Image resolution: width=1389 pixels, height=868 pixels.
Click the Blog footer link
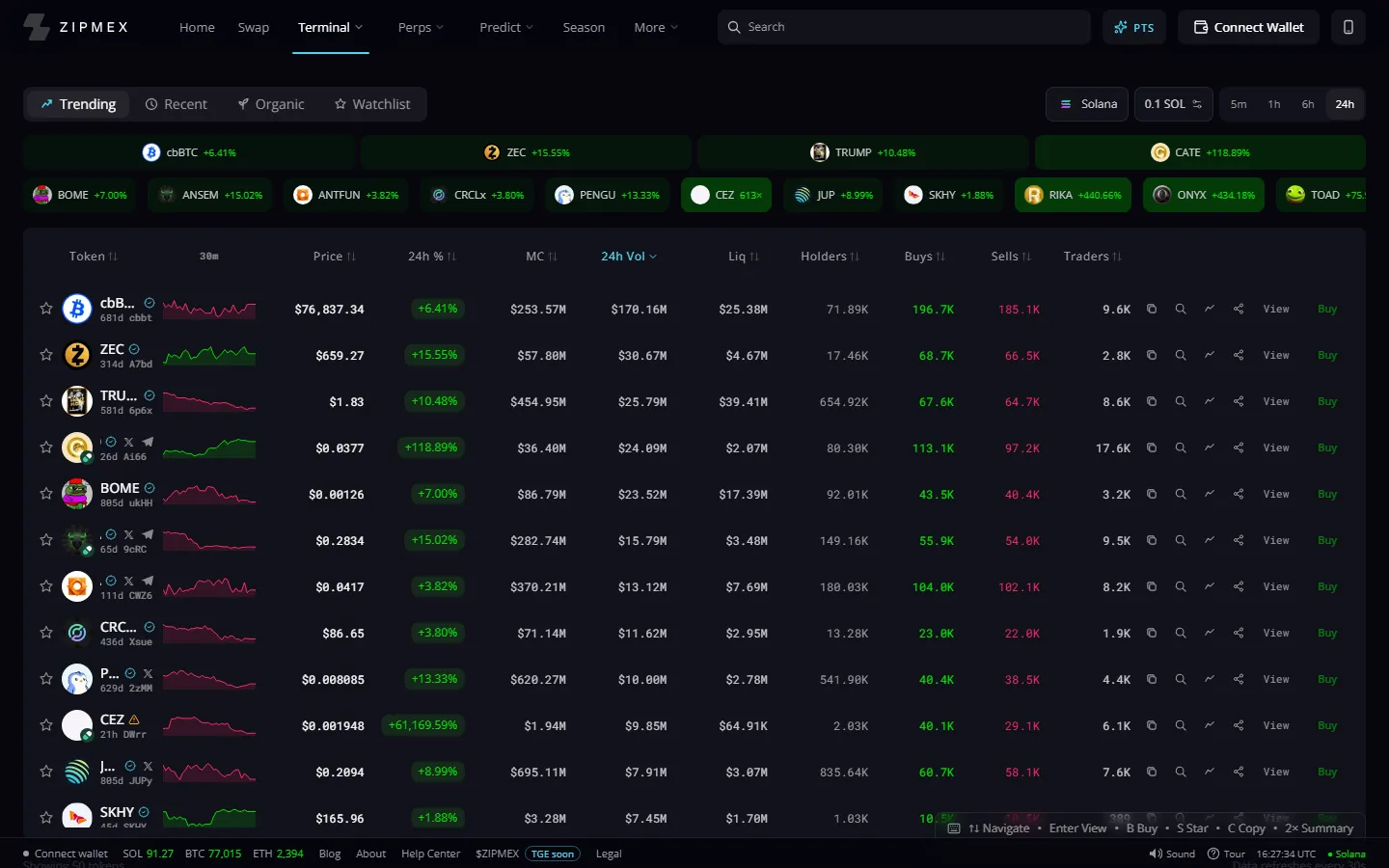tap(330, 854)
